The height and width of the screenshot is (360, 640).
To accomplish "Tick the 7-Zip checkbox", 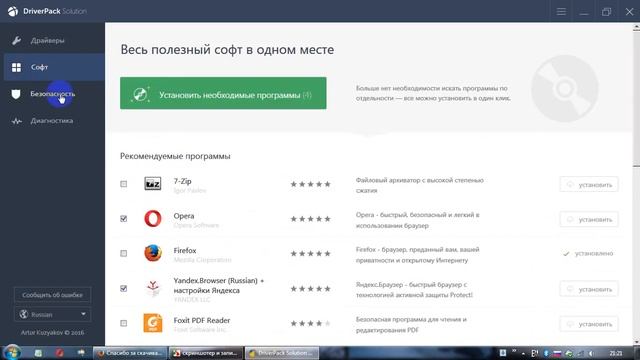I will [124, 184].
